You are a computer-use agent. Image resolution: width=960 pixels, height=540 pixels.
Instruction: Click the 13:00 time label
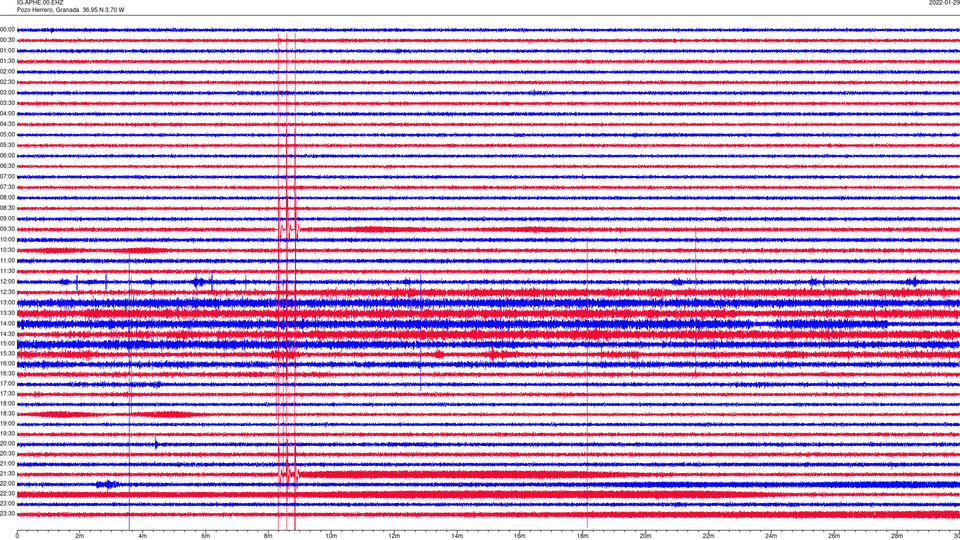pos(8,302)
